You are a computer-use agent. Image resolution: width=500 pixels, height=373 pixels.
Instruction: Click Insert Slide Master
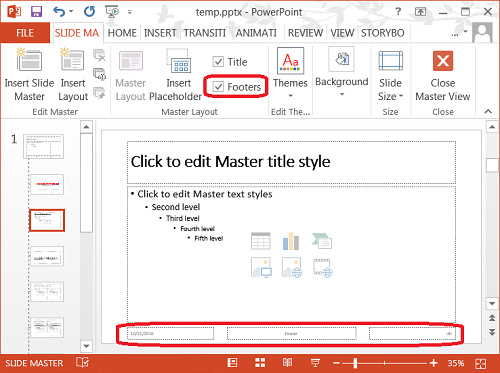point(29,75)
